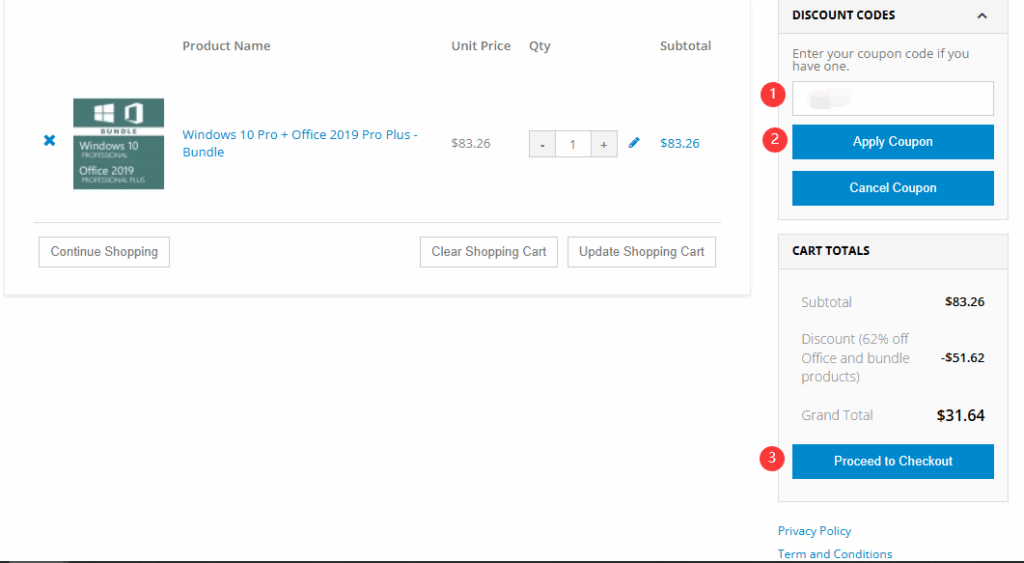Increase quantity with the plus button
Image resolution: width=1024 pixels, height=563 pixels.
click(x=604, y=144)
